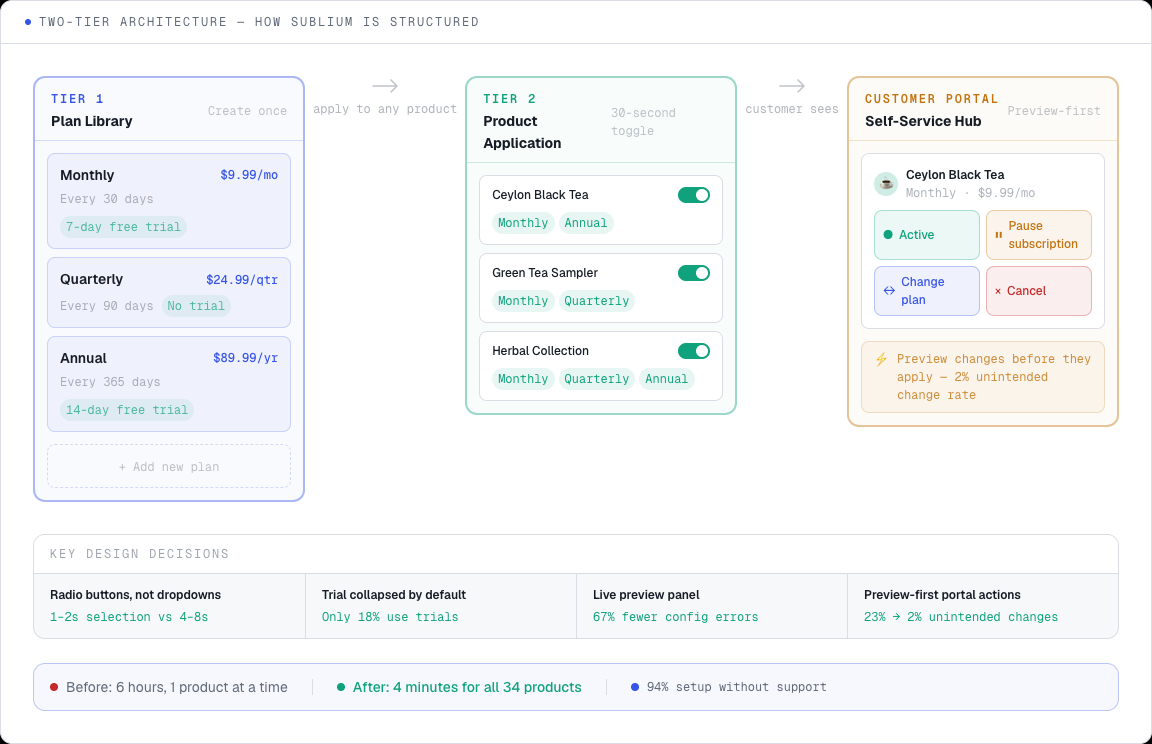The width and height of the screenshot is (1152, 744).
Task: Click the 14-day free trial badge
Action: pyautogui.click(x=126, y=409)
